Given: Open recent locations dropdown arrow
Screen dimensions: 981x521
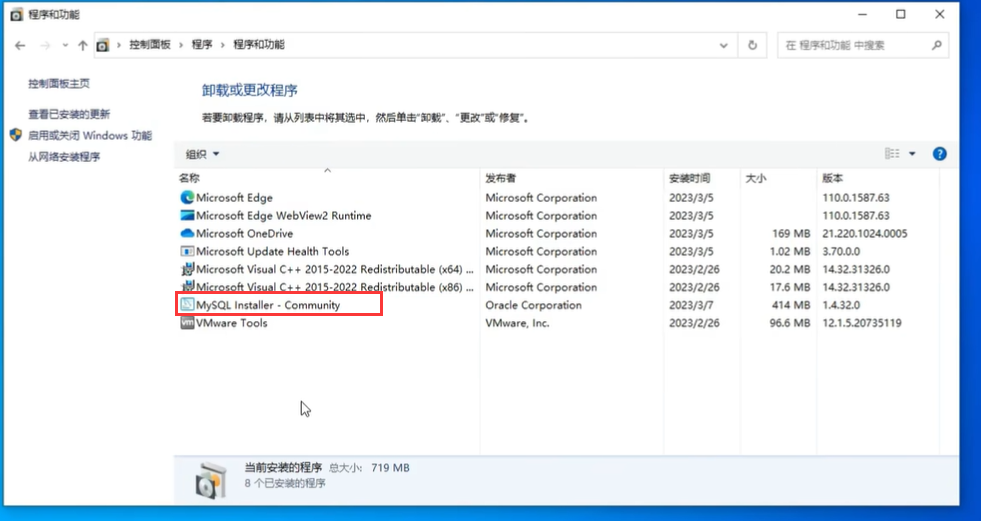Looking at the screenshot, I should coord(65,45).
